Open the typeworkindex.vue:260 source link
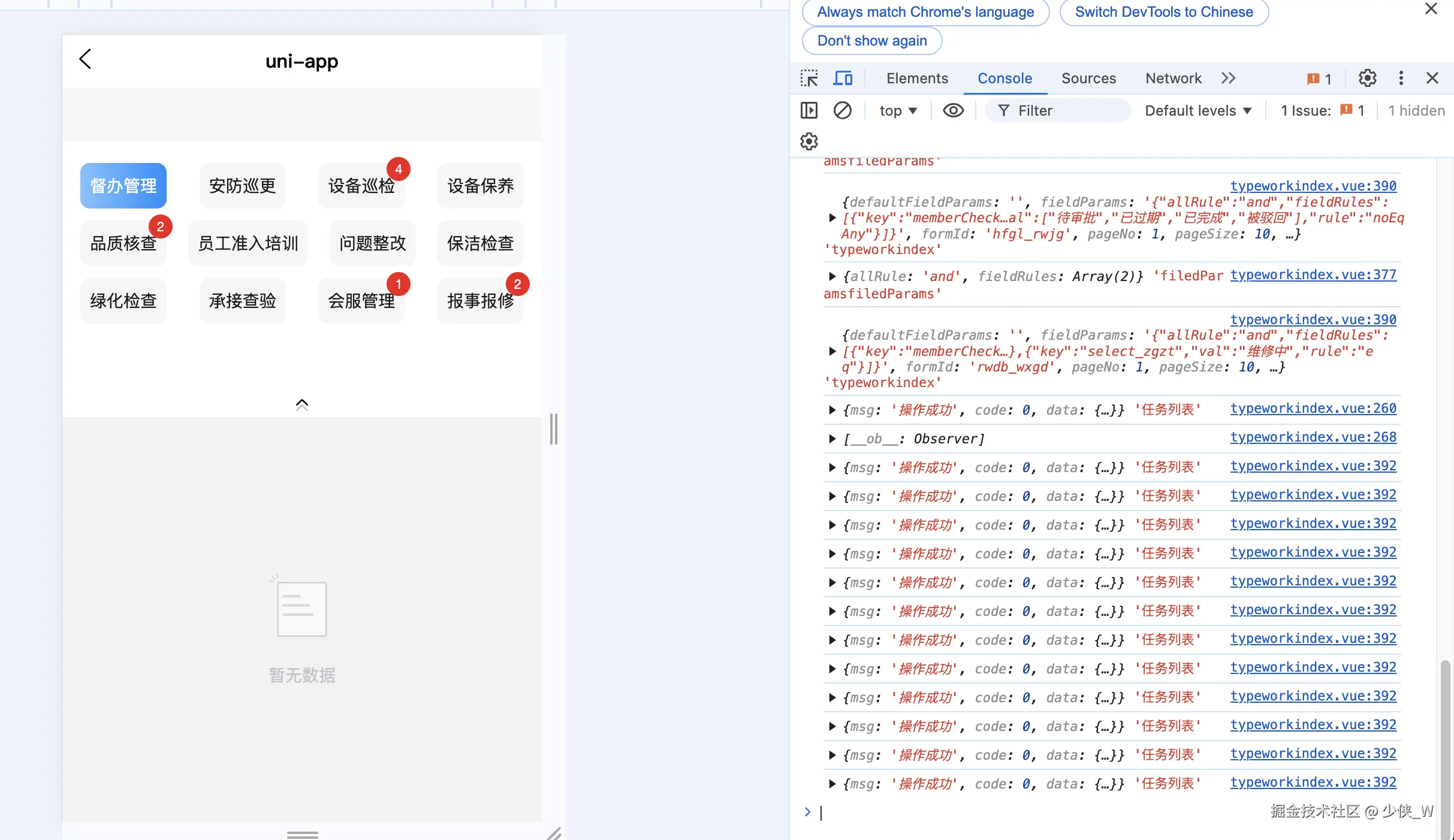This screenshot has width=1454, height=840. pyautogui.click(x=1313, y=408)
